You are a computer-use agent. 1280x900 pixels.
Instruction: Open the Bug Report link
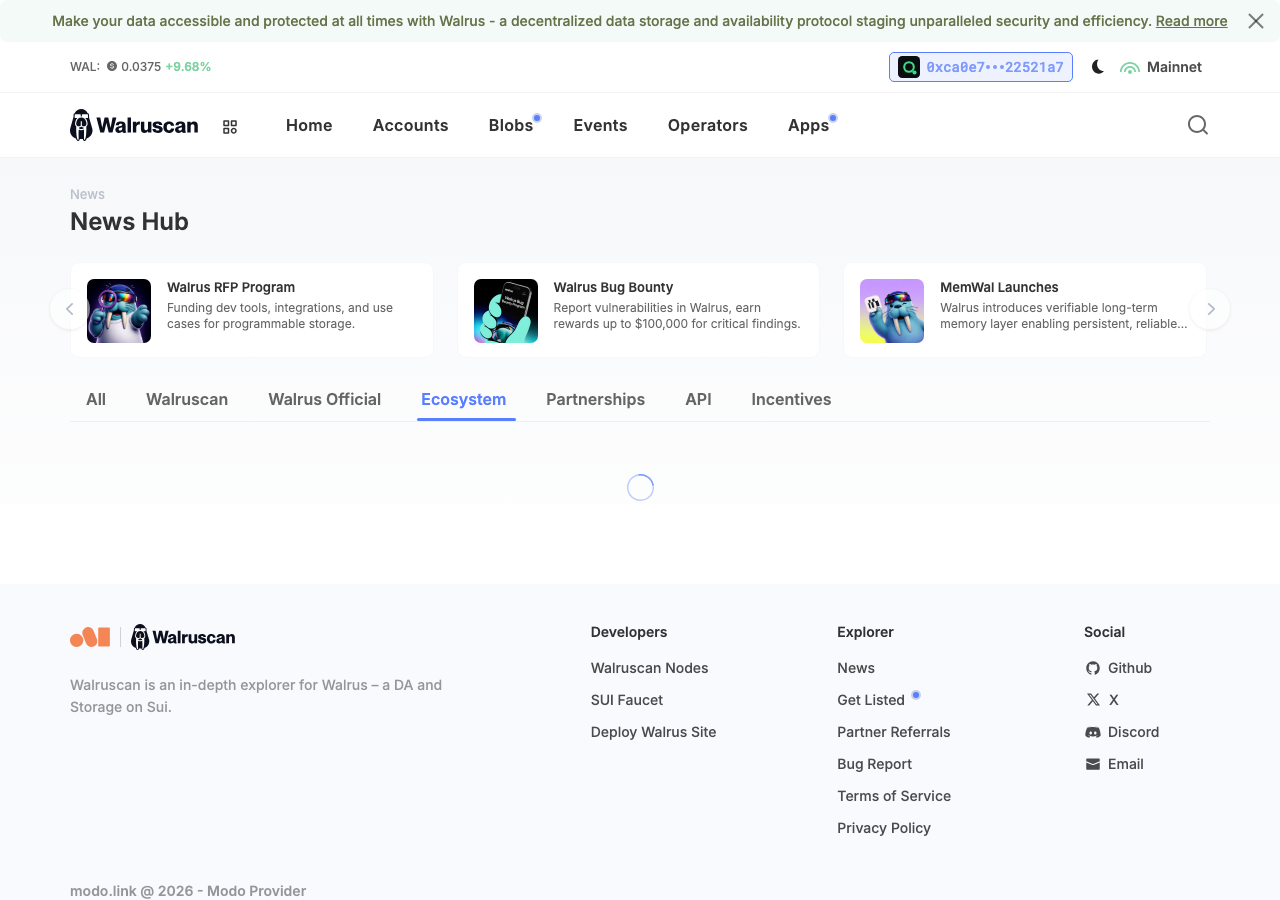(x=875, y=764)
